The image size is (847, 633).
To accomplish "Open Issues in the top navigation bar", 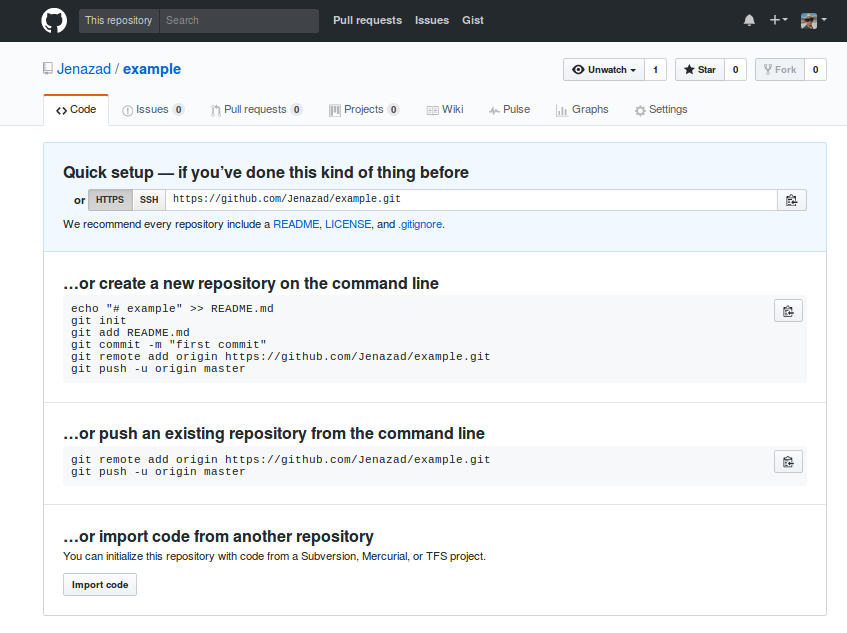I will (432, 20).
